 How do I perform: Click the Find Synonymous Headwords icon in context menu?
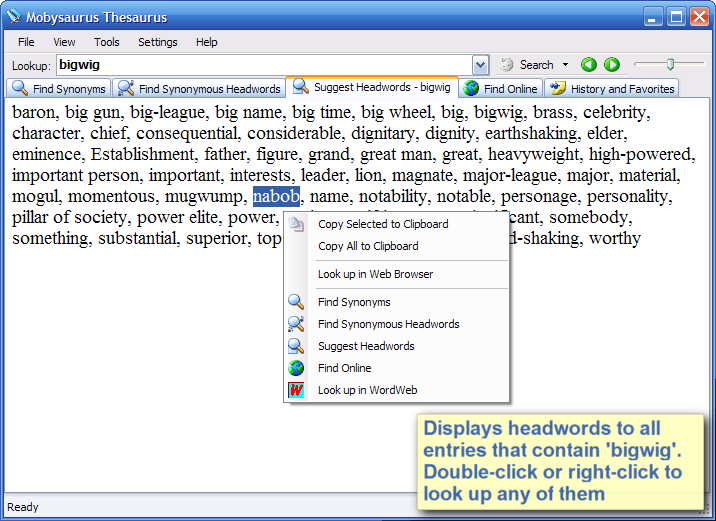[x=296, y=324]
